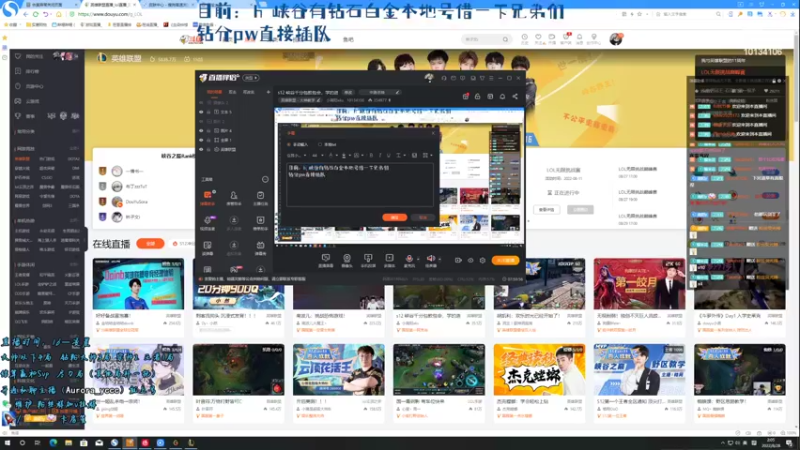Click the pencil edit icon beside stream title

(x=397, y=92)
